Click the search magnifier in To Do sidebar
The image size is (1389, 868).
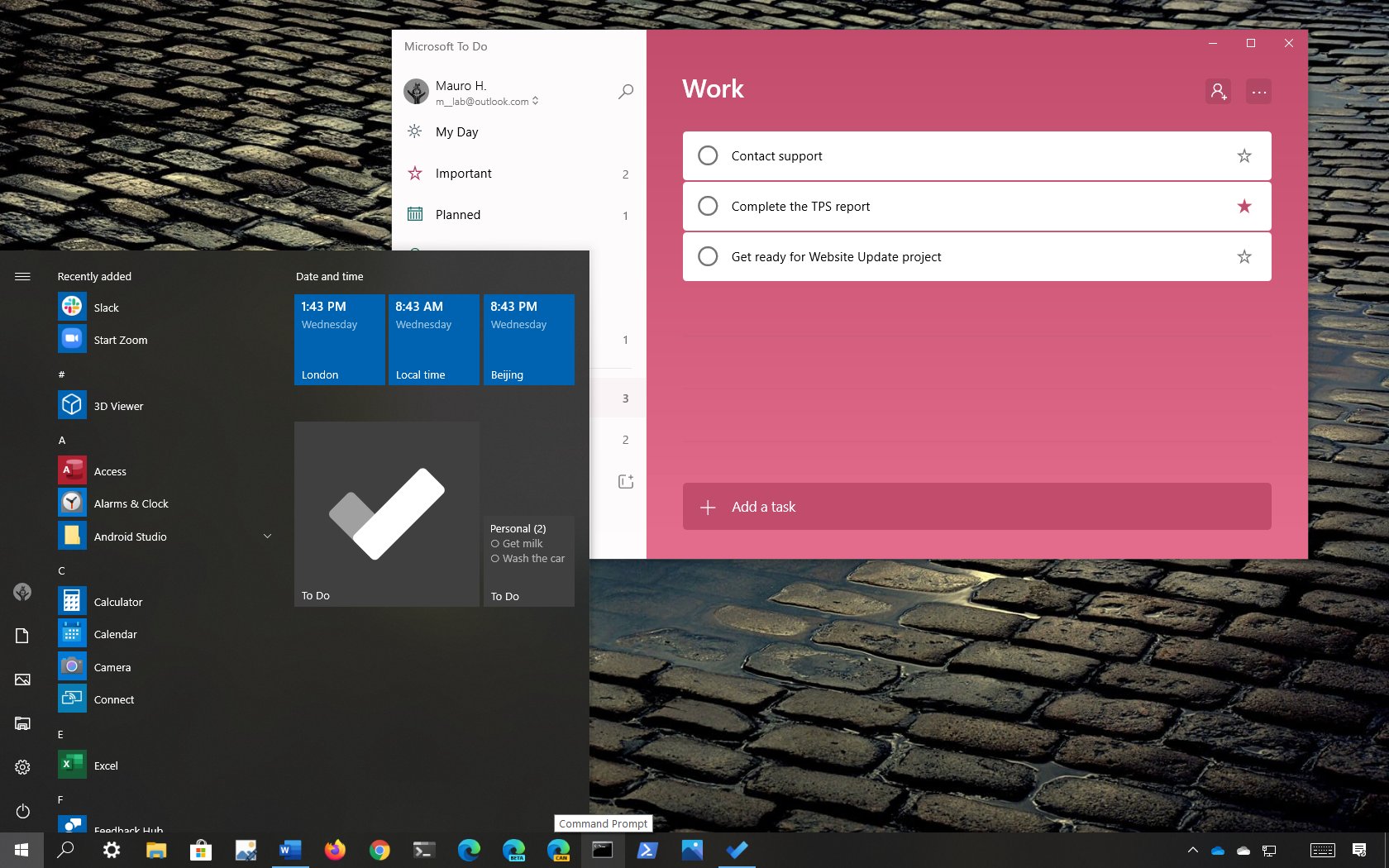coord(626,92)
